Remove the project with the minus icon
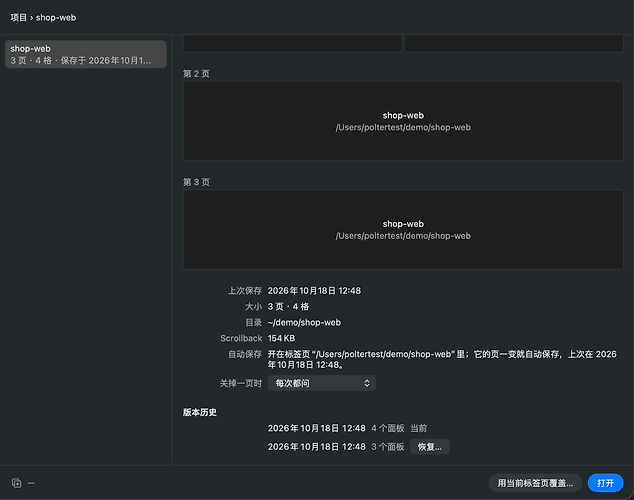 pos(31,483)
